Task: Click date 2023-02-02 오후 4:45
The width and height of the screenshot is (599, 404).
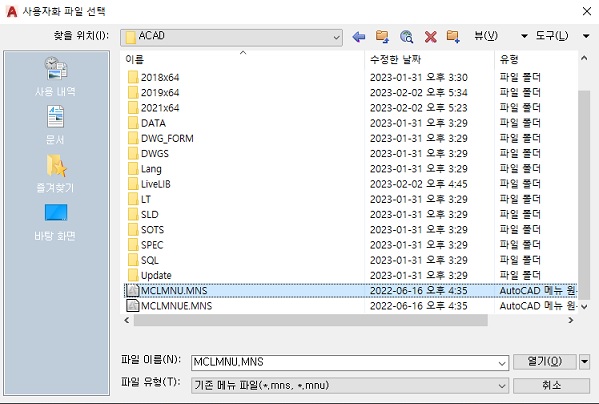Action: (418, 184)
